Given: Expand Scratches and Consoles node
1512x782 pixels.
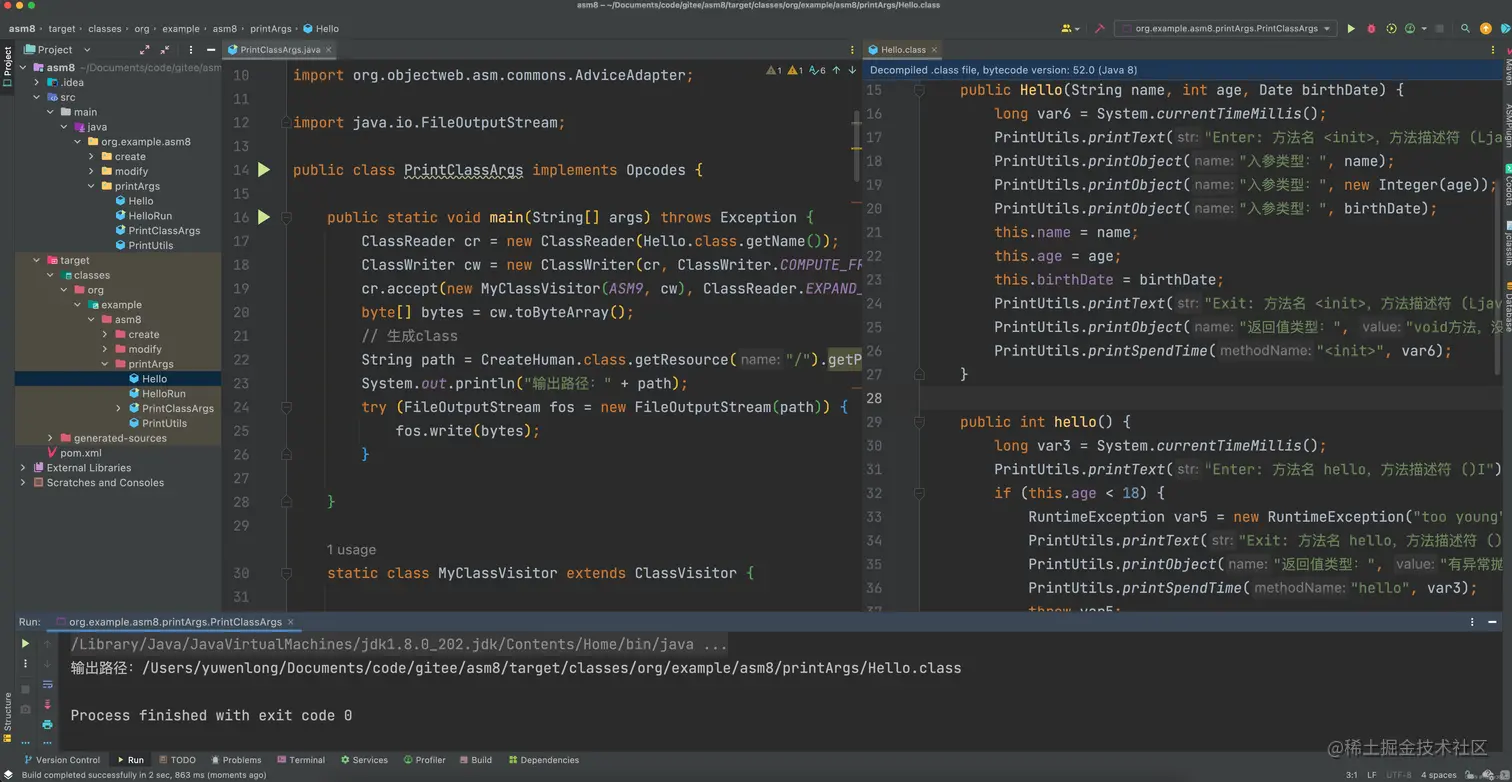Looking at the screenshot, I should tap(23, 482).
